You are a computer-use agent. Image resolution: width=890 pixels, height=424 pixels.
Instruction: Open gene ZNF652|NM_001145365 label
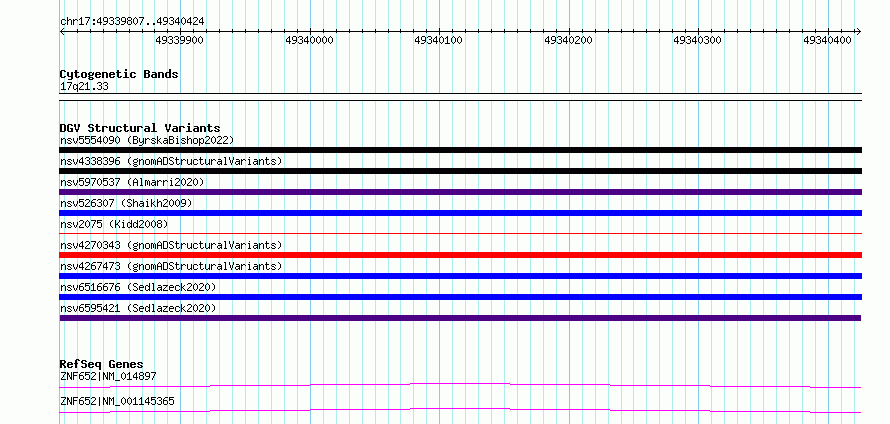click(x=117, y=402)
